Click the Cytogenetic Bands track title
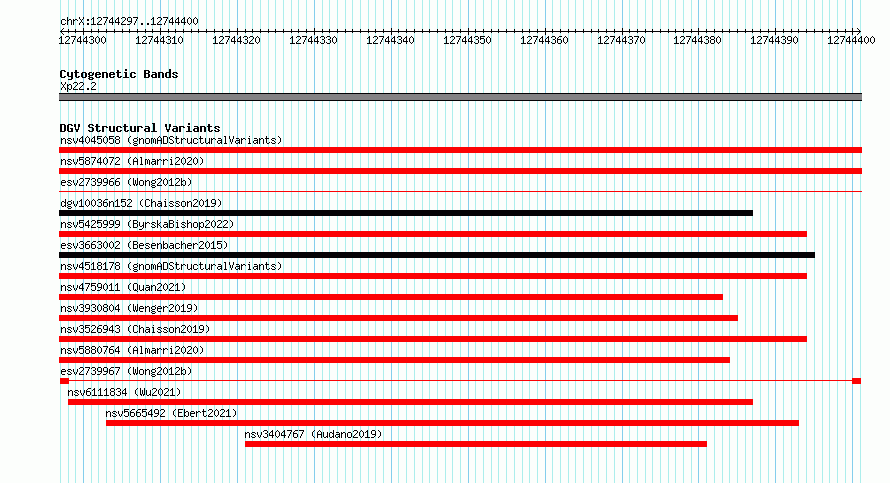Screen dimensions: 890x483 119,74
